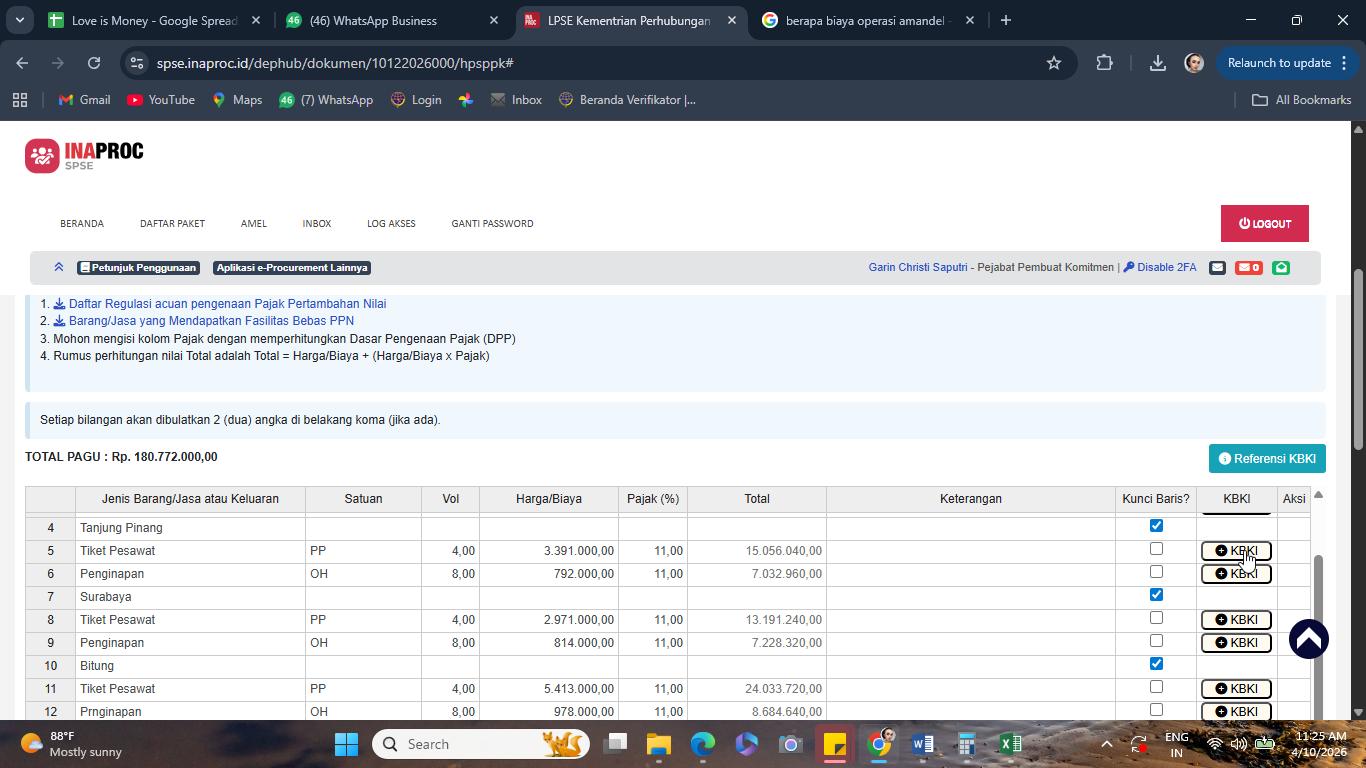Check Kunci Baris for row 9 Penginapan
Viewport: 1366px width, 768px height.
coord(1156,641)
